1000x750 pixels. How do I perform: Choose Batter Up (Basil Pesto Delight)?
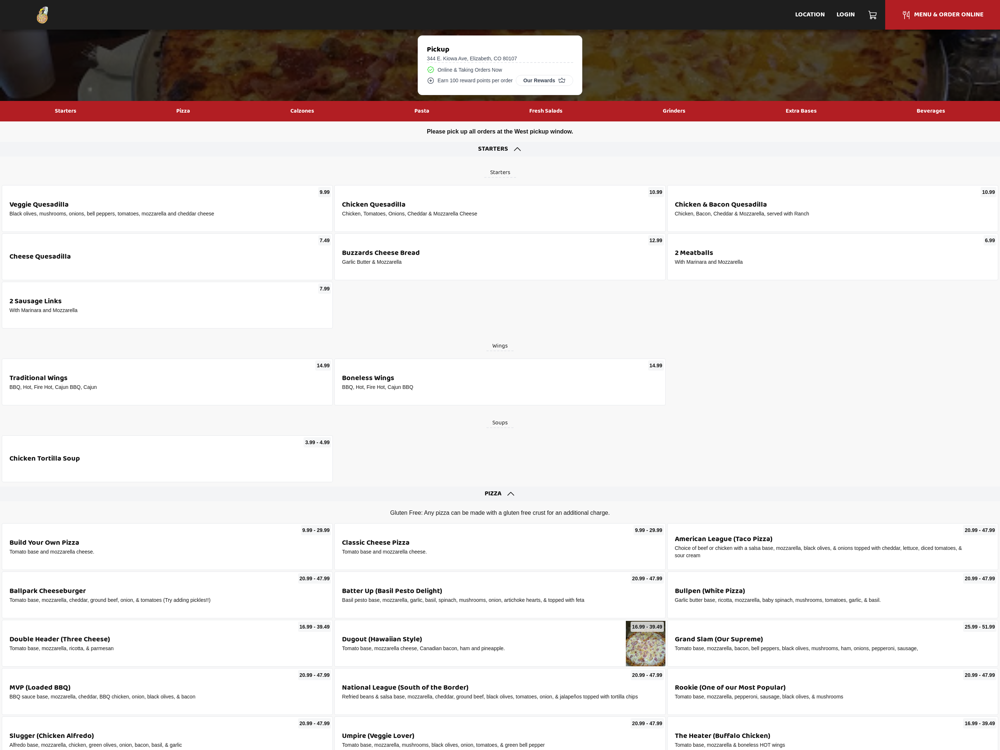point(500,595)
